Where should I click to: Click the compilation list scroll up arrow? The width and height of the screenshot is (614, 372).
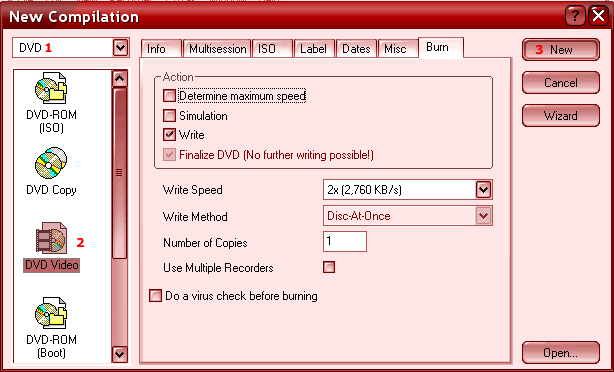click(x=119, y=79)
